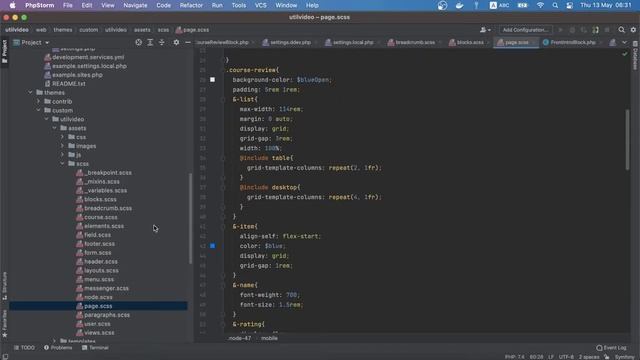This screenshot has height=360, width=640.
Task: Fold the .course-review block in gutter
Action: pos(222,70)
